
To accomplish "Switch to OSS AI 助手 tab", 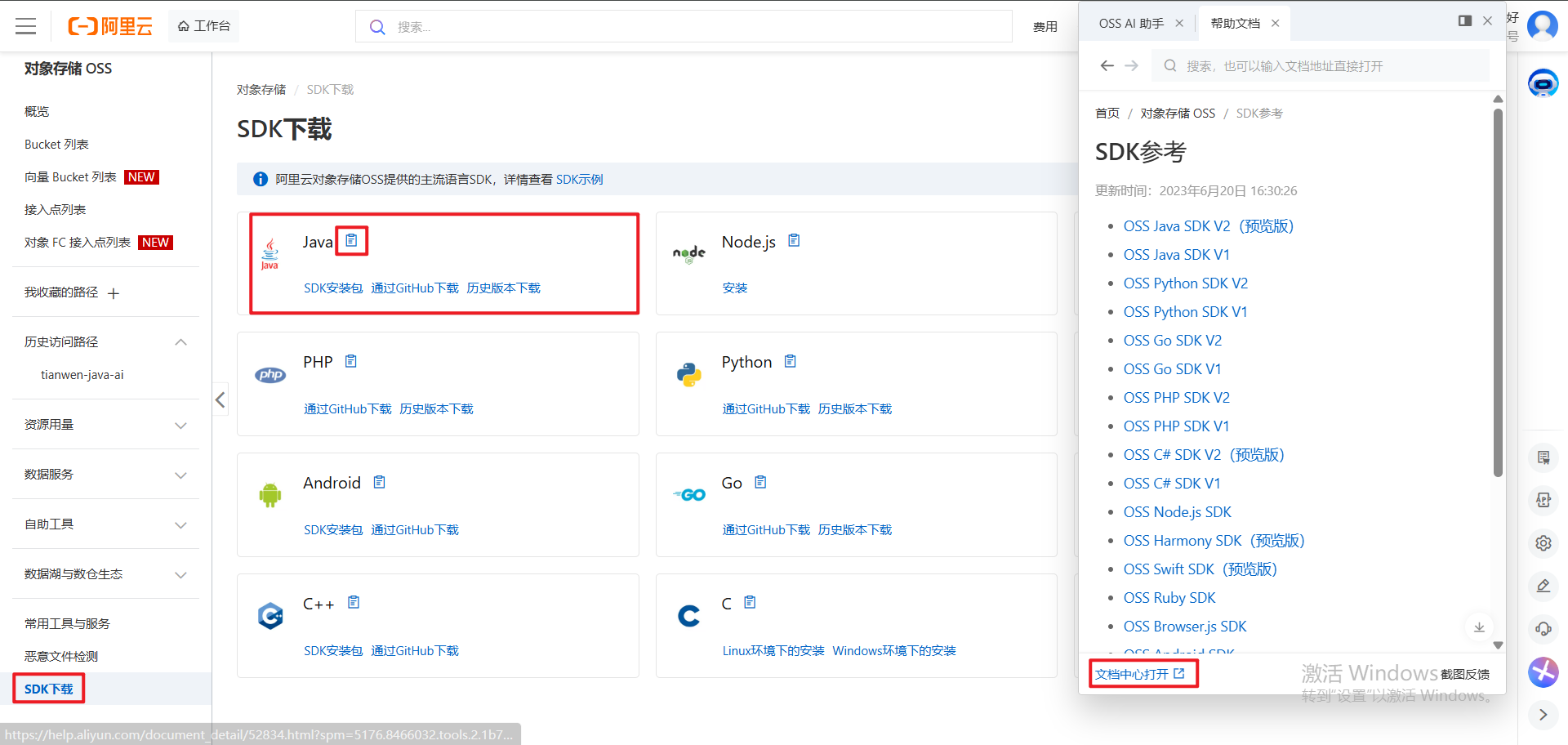I will pyautogui.click(x=1131, y=23).
